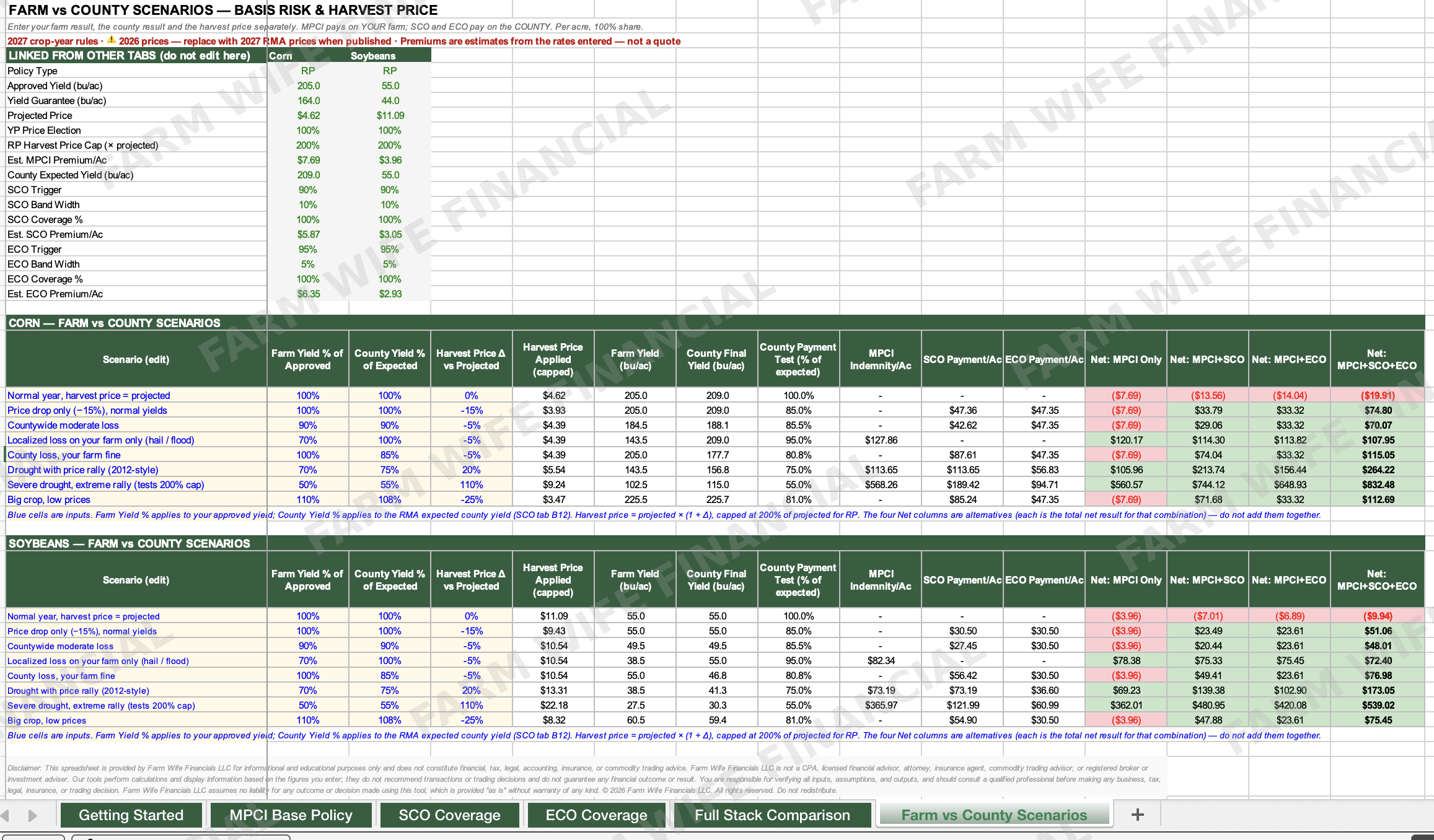Select soybeans Est. SCO Premium/Ac $3.05
This screenshot has height=840, width=1434.
[390, 234]
